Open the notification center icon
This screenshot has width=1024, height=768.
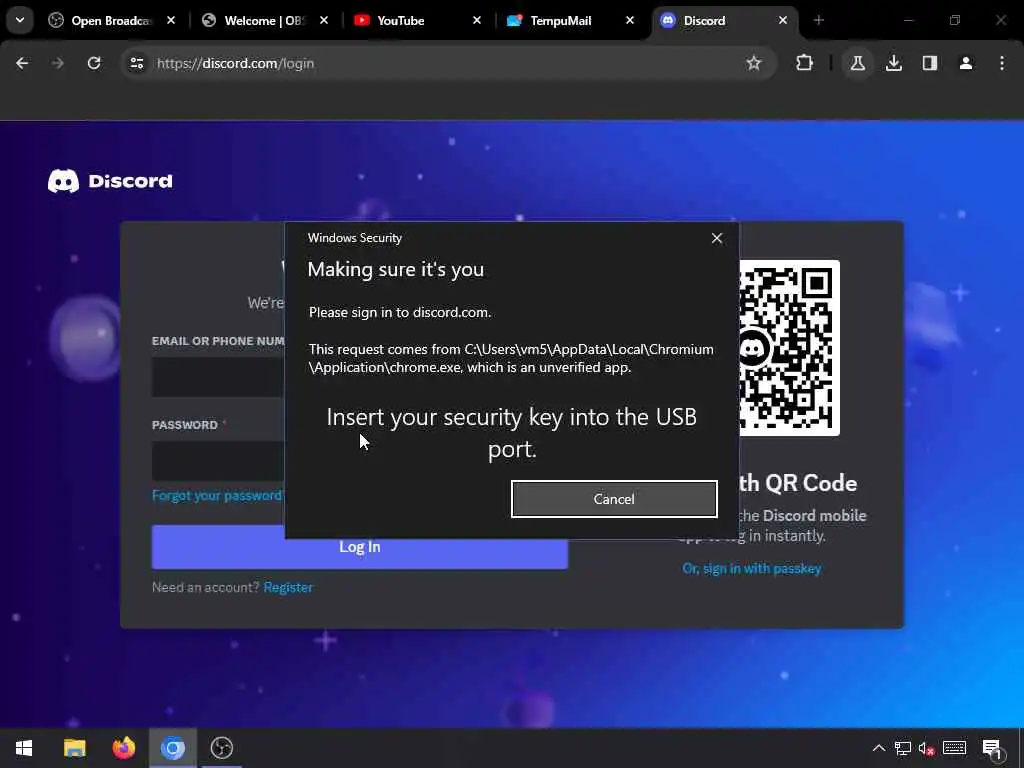(x=993, y=749)
